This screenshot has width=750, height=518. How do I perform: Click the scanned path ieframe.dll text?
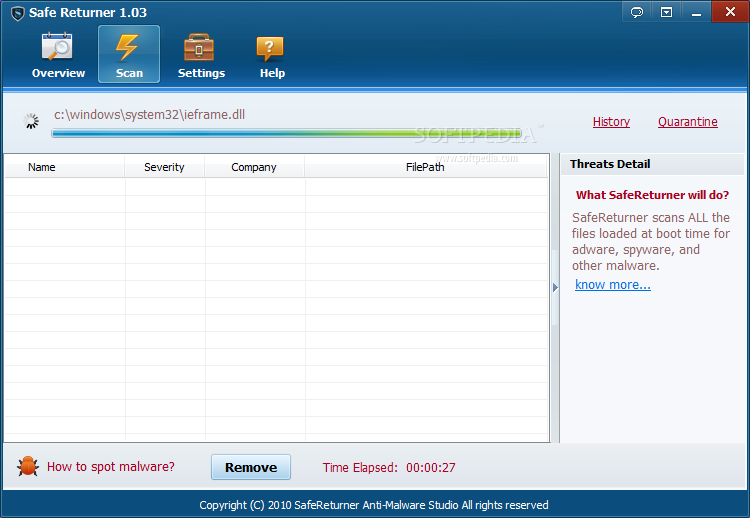(149, 115)
